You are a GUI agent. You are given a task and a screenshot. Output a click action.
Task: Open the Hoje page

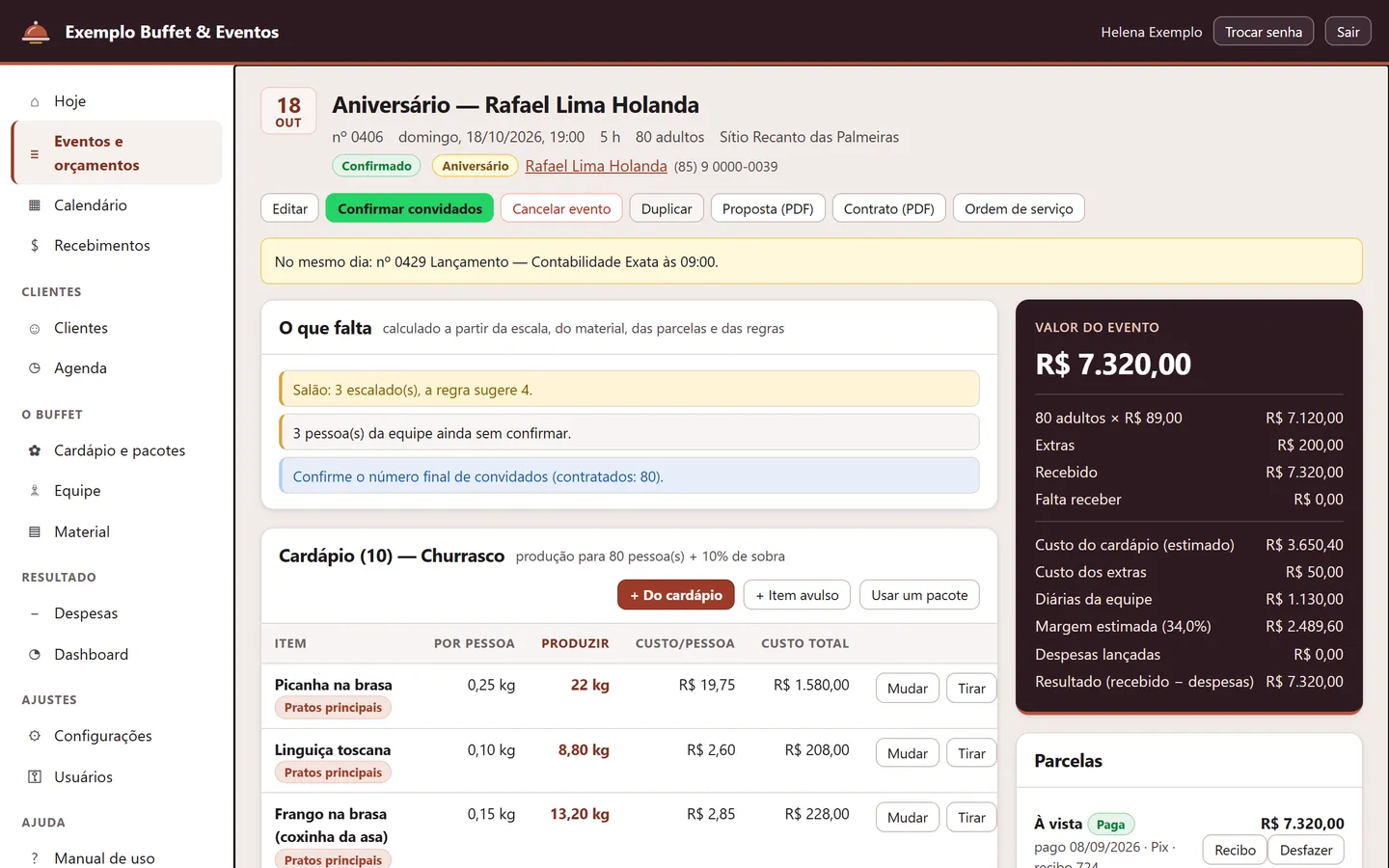tap(117, 101)
